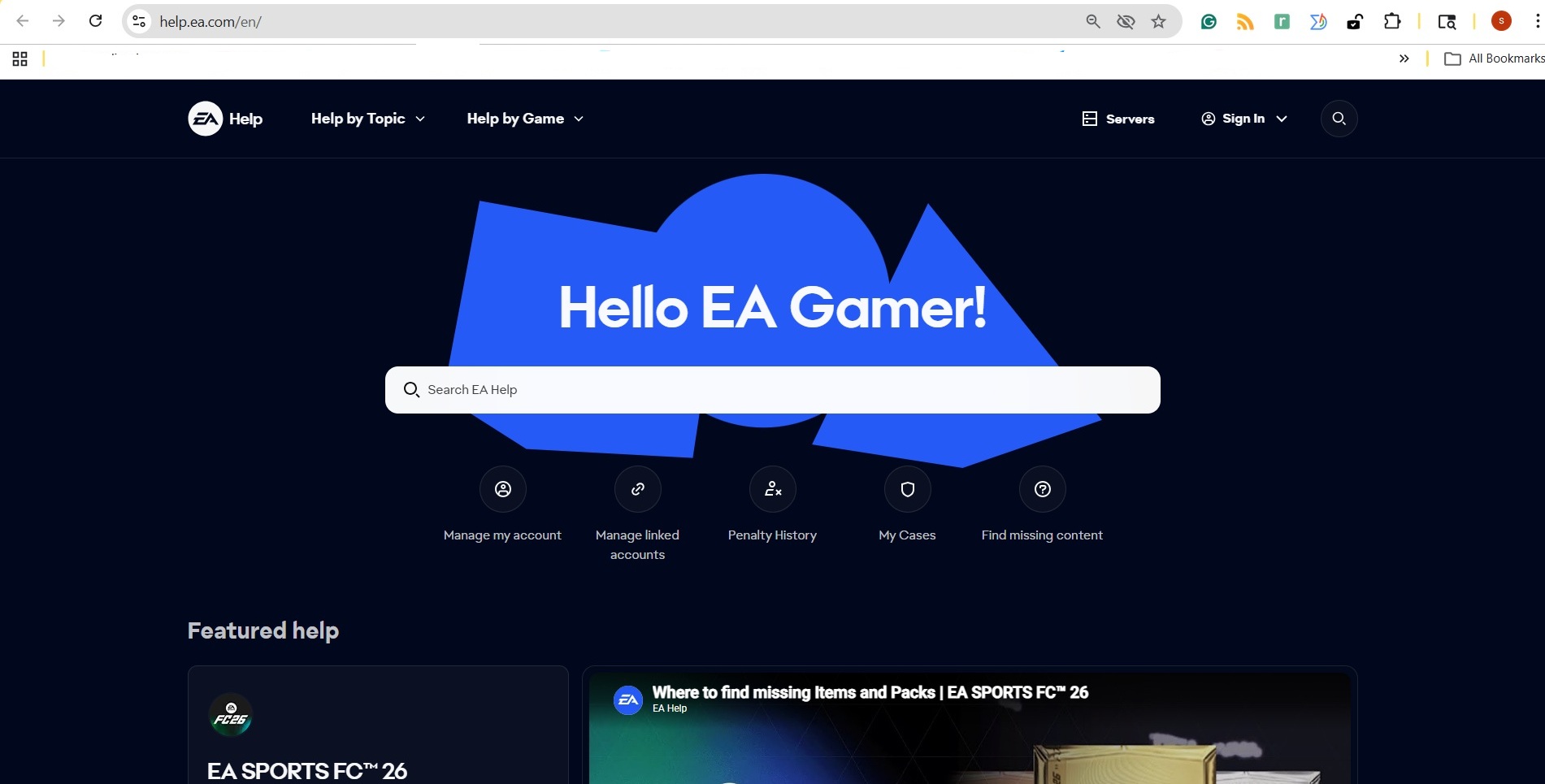Reload the current page
Image resolution: width=1545 pixels, height=784 pixels.
tap(95, 21)
